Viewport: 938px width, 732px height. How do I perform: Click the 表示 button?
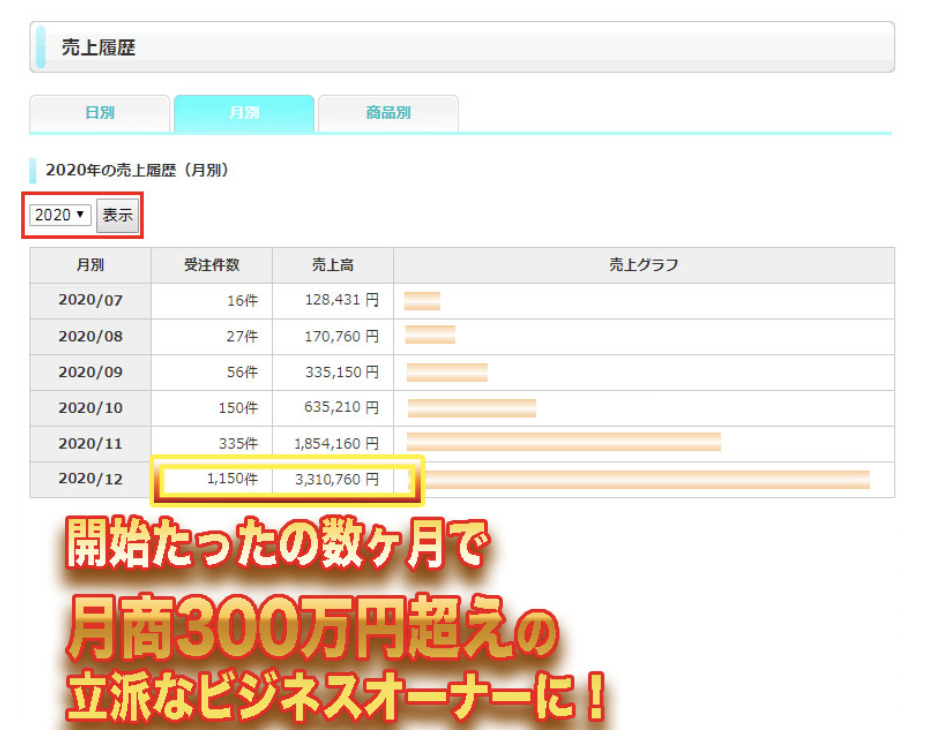[117, 215]
